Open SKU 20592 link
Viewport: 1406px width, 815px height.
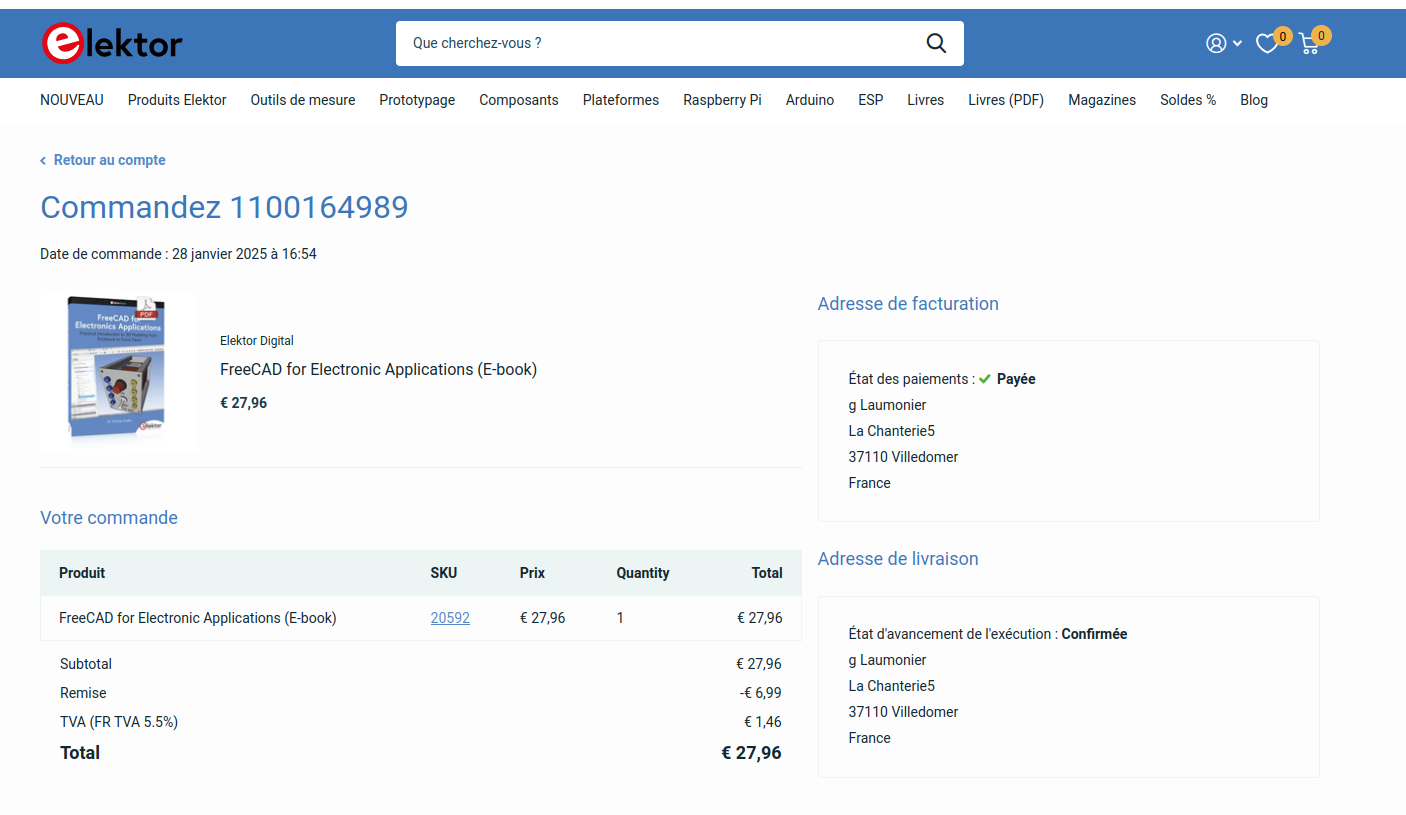pyautogui.click(x=450, y=618)
